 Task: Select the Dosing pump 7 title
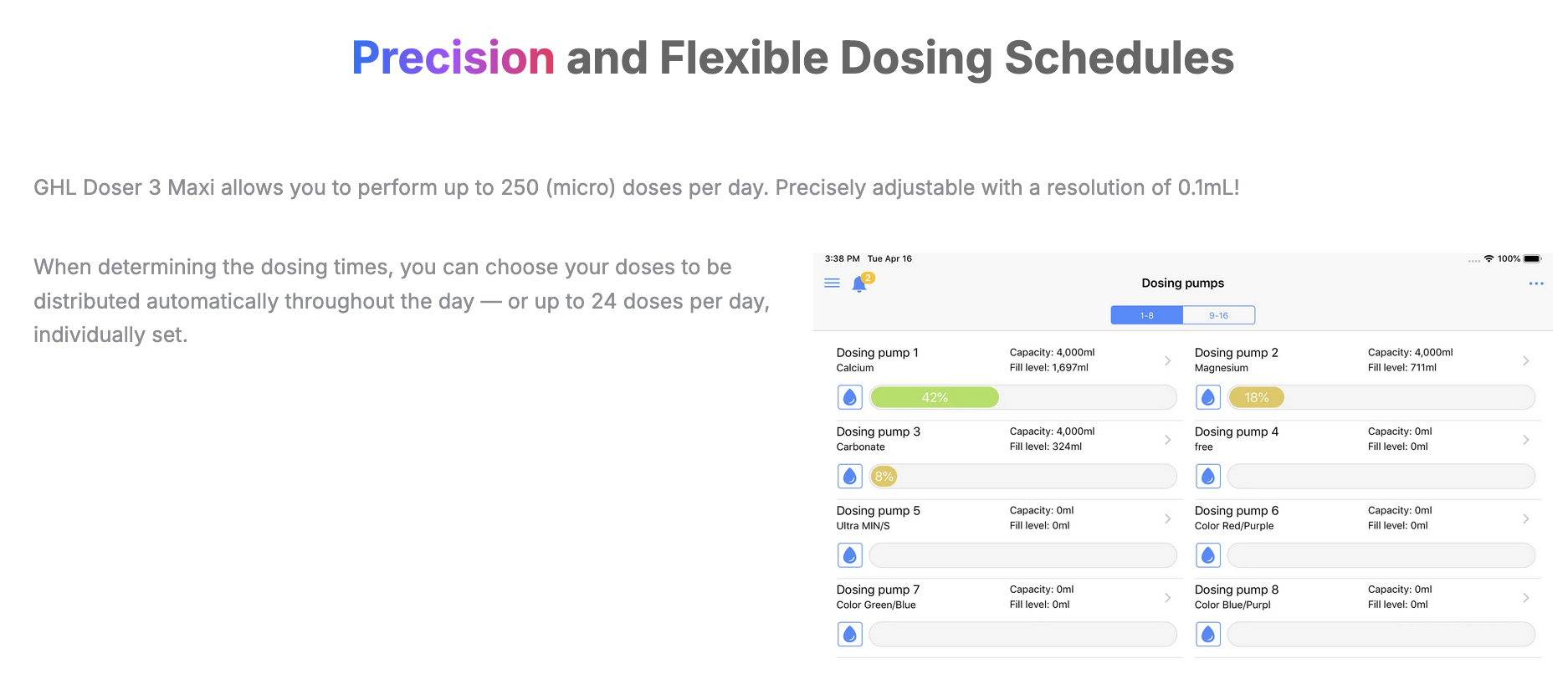[878, 590]
